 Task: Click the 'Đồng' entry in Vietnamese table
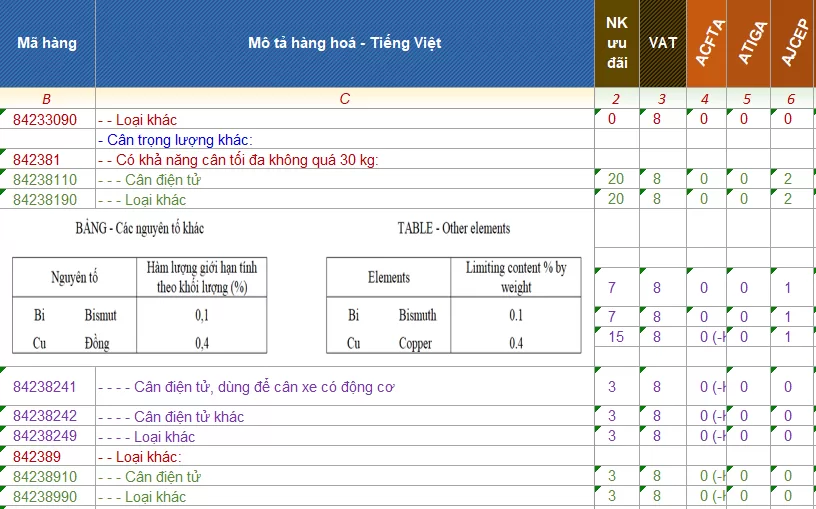[97, 343]
